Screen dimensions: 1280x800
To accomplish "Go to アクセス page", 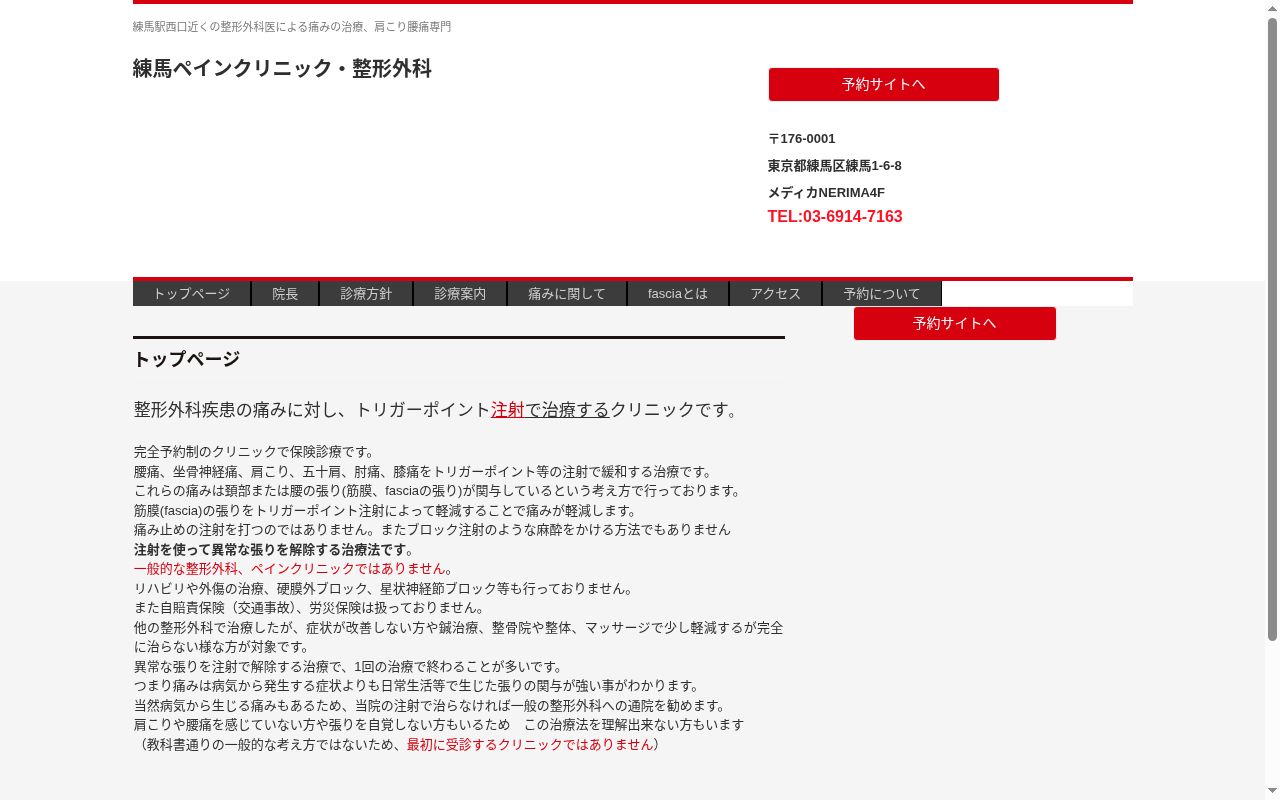I will (775, 294).
